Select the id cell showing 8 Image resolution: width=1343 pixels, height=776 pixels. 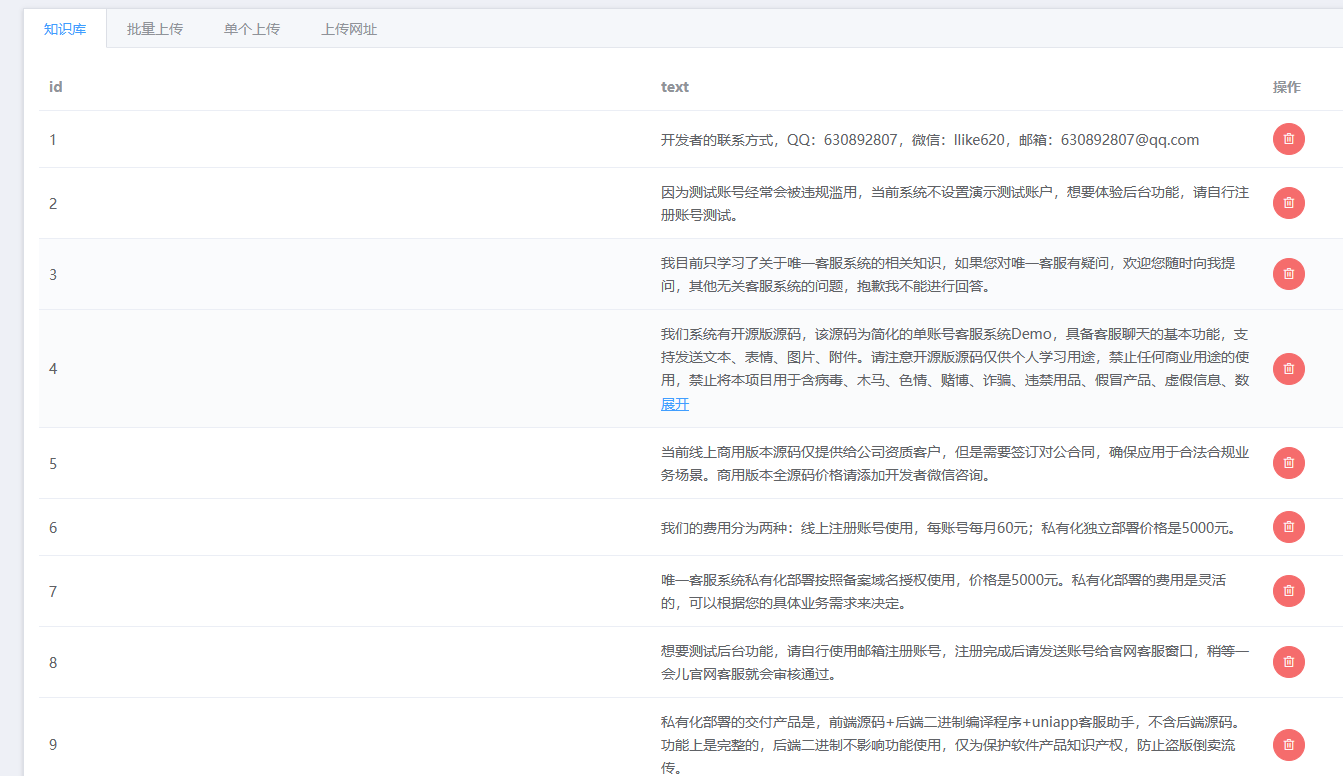click(53, 662)
